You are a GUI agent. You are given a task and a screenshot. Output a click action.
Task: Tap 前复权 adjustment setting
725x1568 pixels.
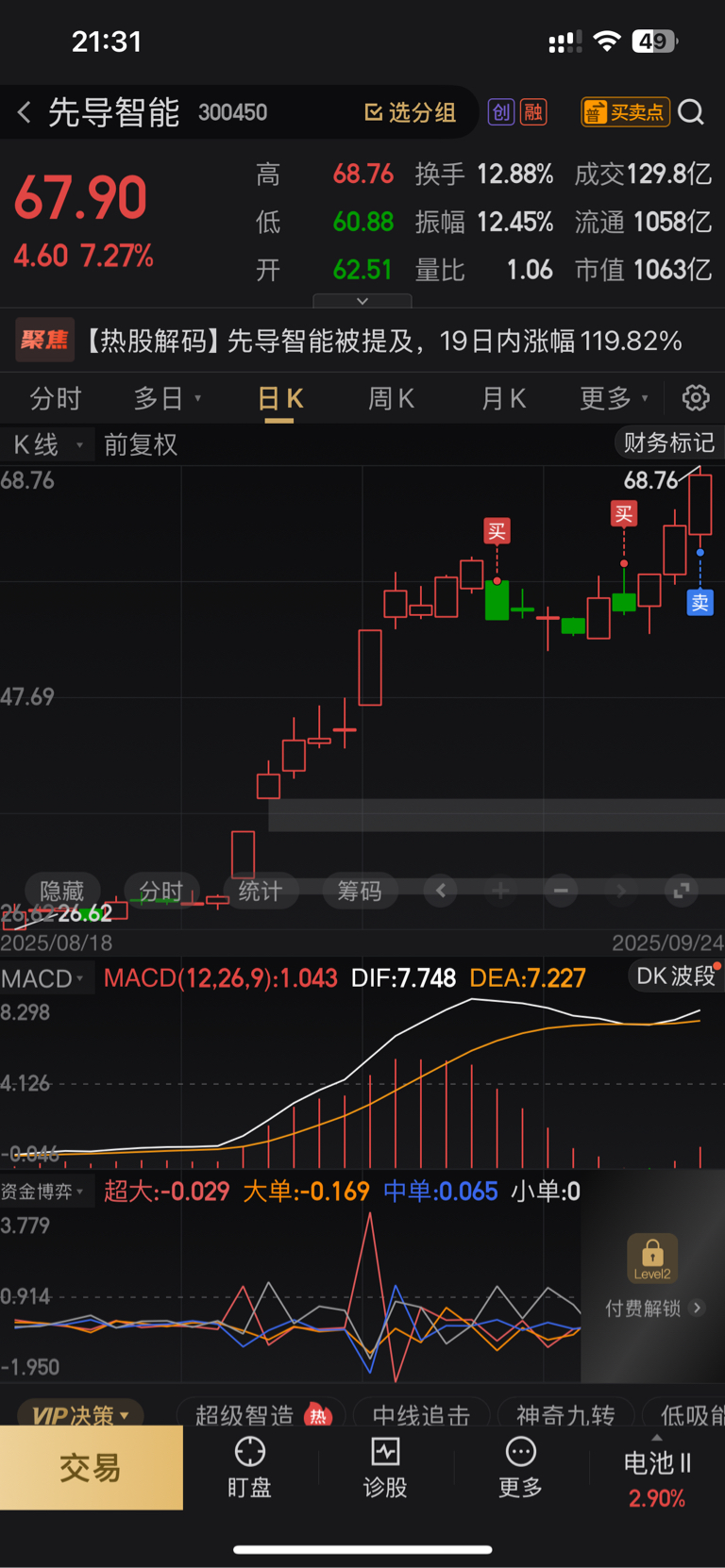click(x=141, y=444)
